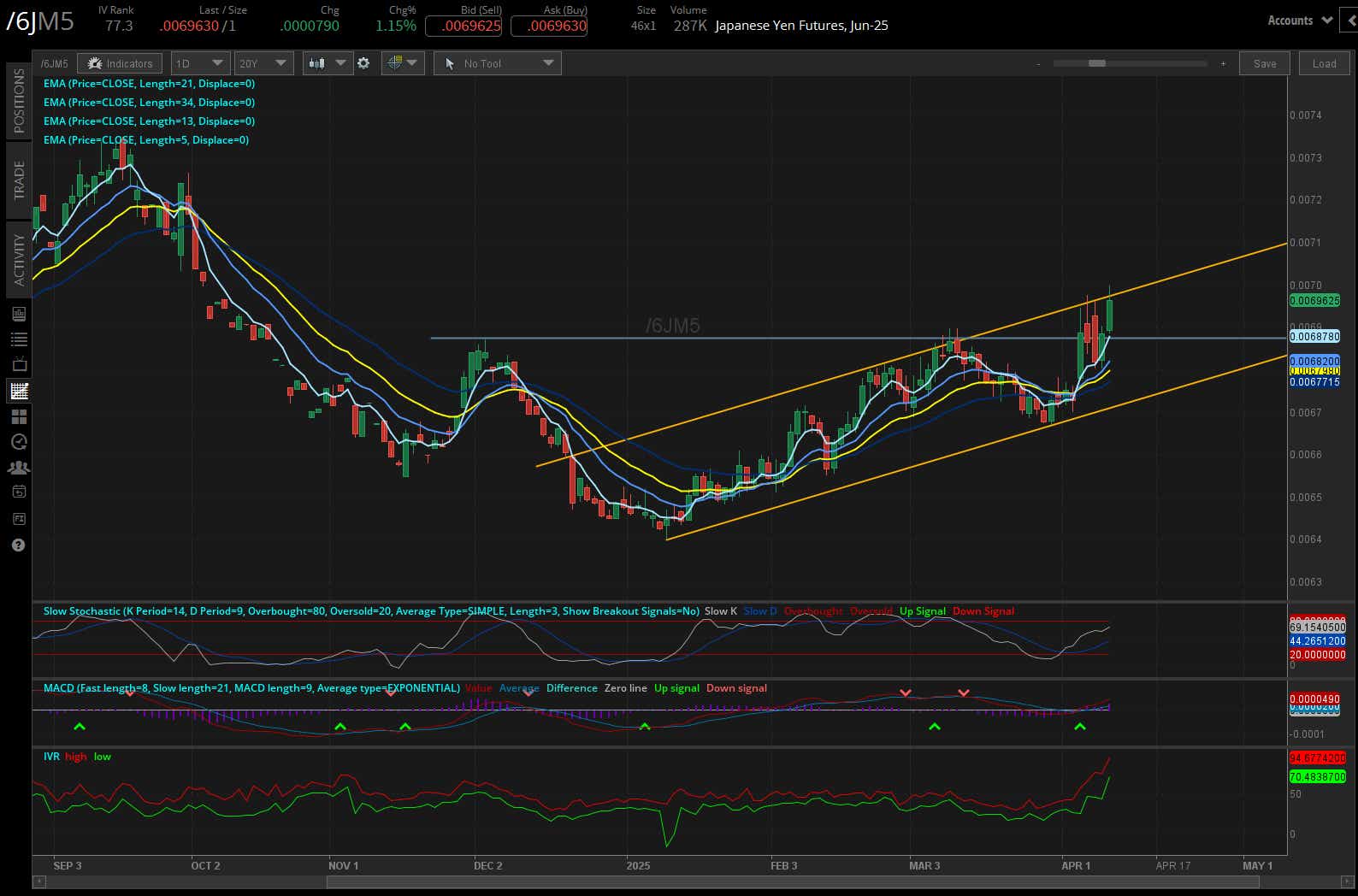Open the people community icon in sidebar
Screen dimensions: 1358x896
(18, 468)
